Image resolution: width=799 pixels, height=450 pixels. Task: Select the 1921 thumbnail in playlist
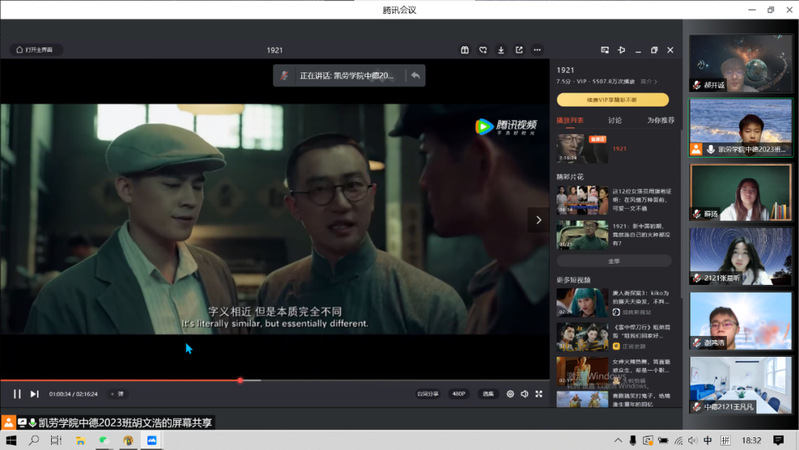pos(582,148)
